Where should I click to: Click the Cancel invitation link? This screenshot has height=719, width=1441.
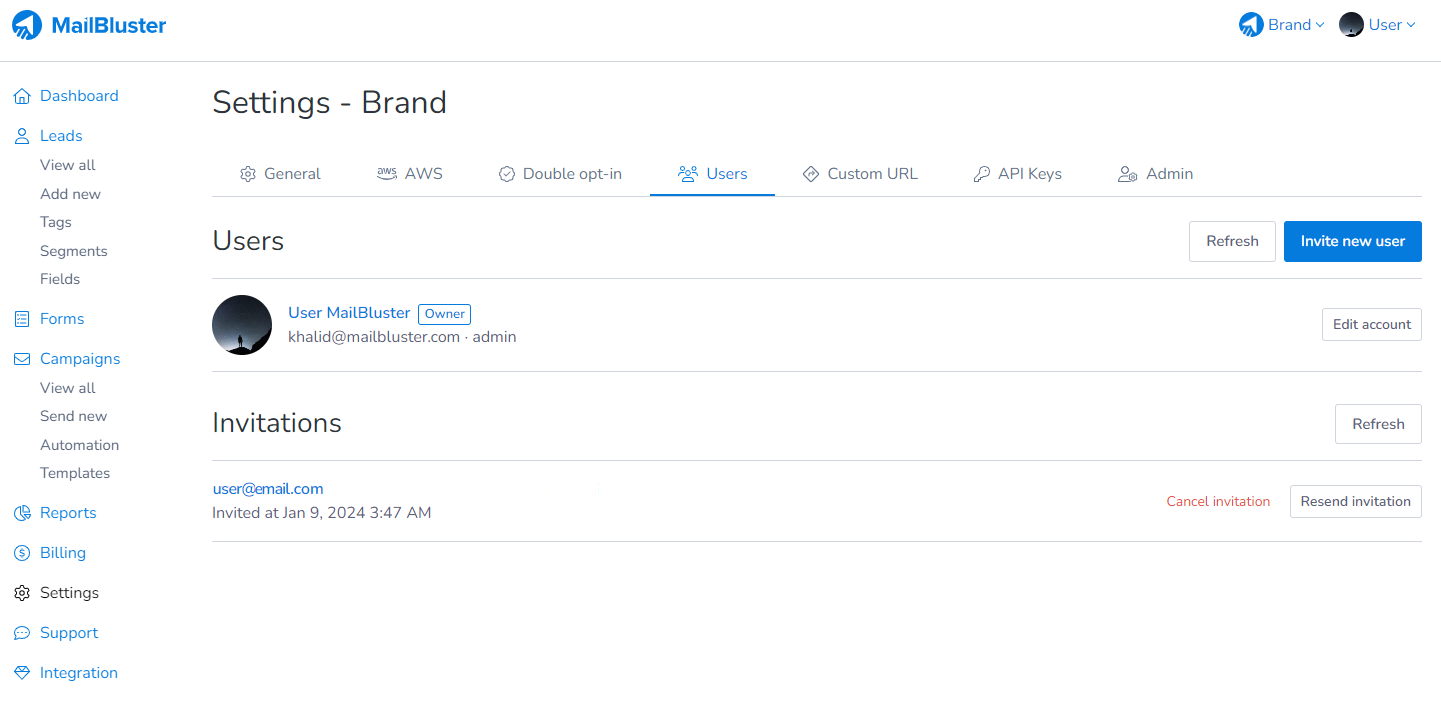tap(1218, 502)
